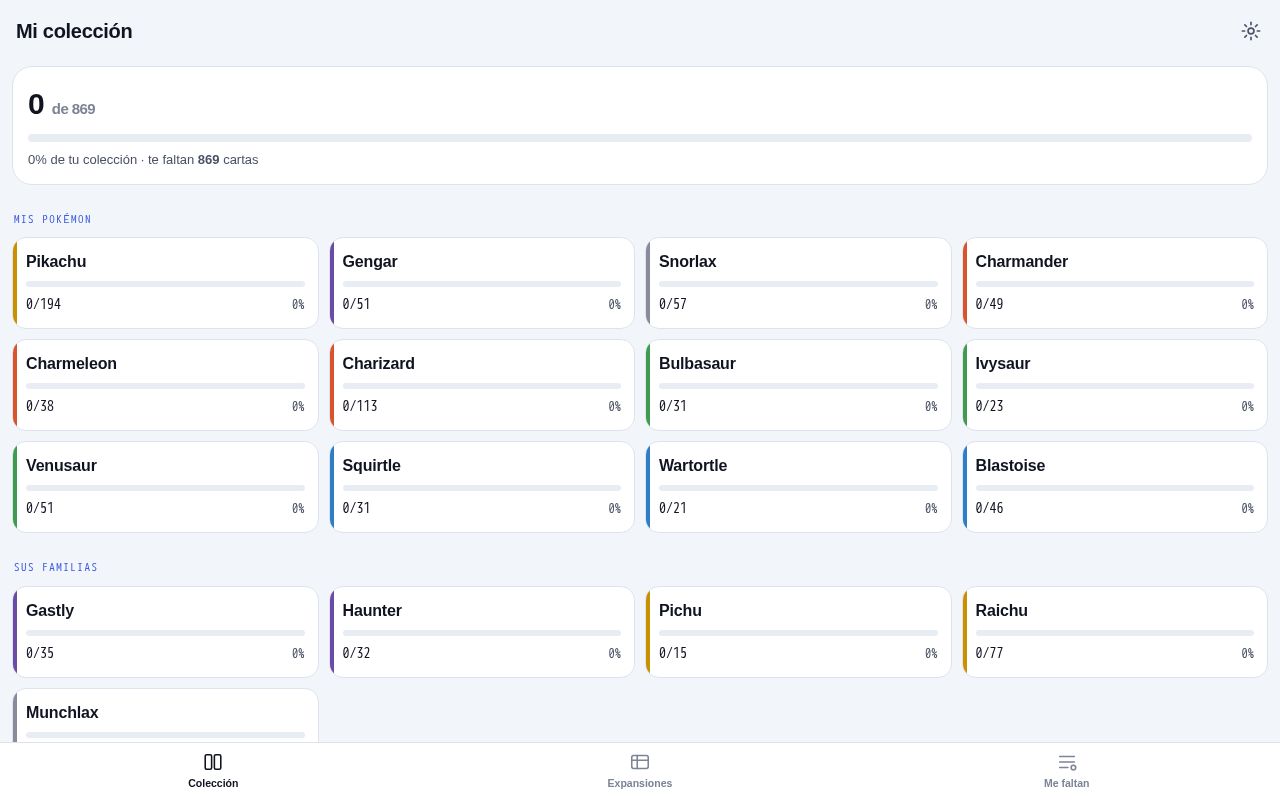Select the Venusaur card
The width and height of the screenshot is (1280, 800).
point(165,487)
